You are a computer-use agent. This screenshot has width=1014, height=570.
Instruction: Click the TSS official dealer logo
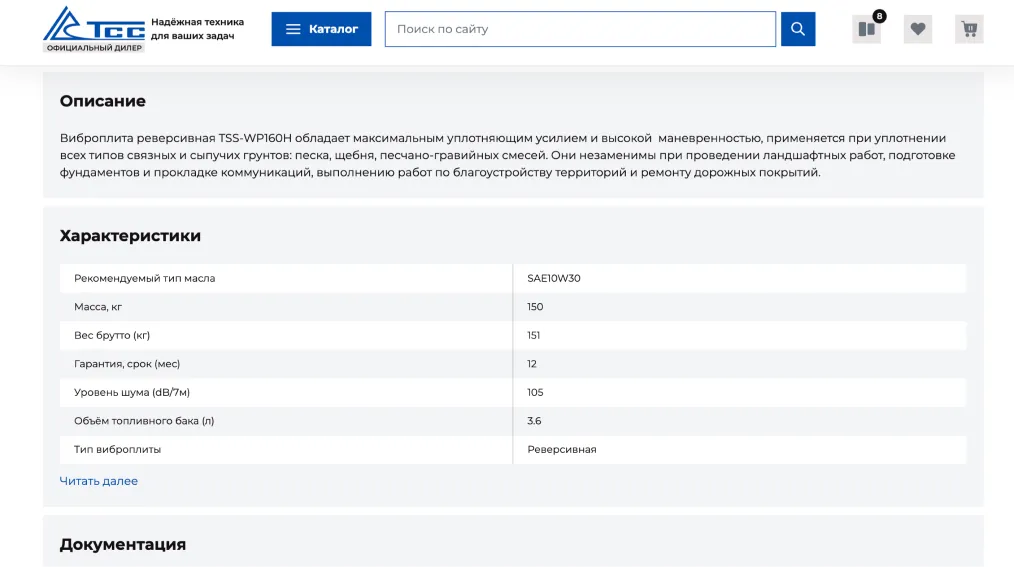tap(94, 29)
